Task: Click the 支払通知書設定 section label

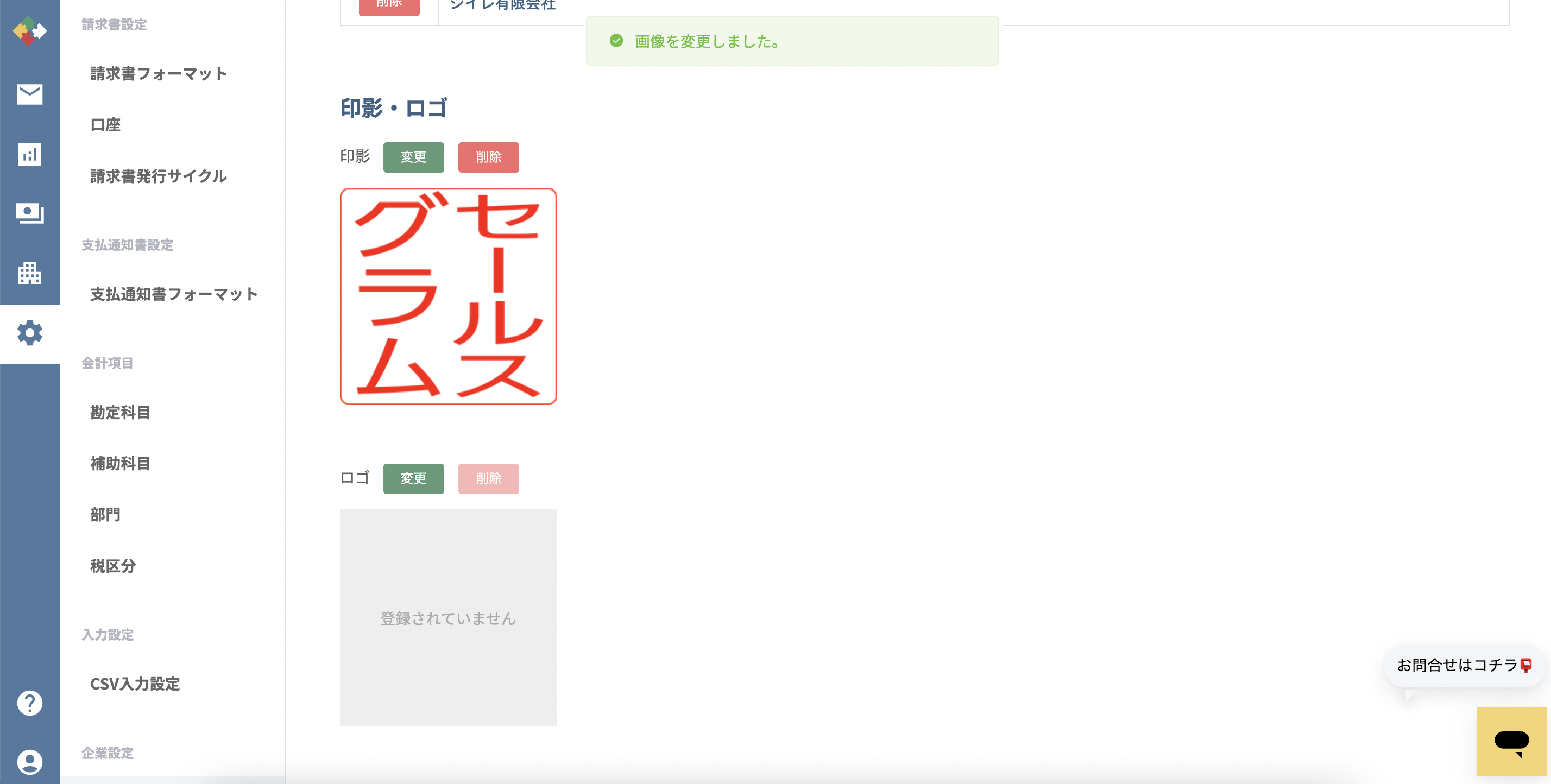Action: pyautogui.click(x=128, y=245)
